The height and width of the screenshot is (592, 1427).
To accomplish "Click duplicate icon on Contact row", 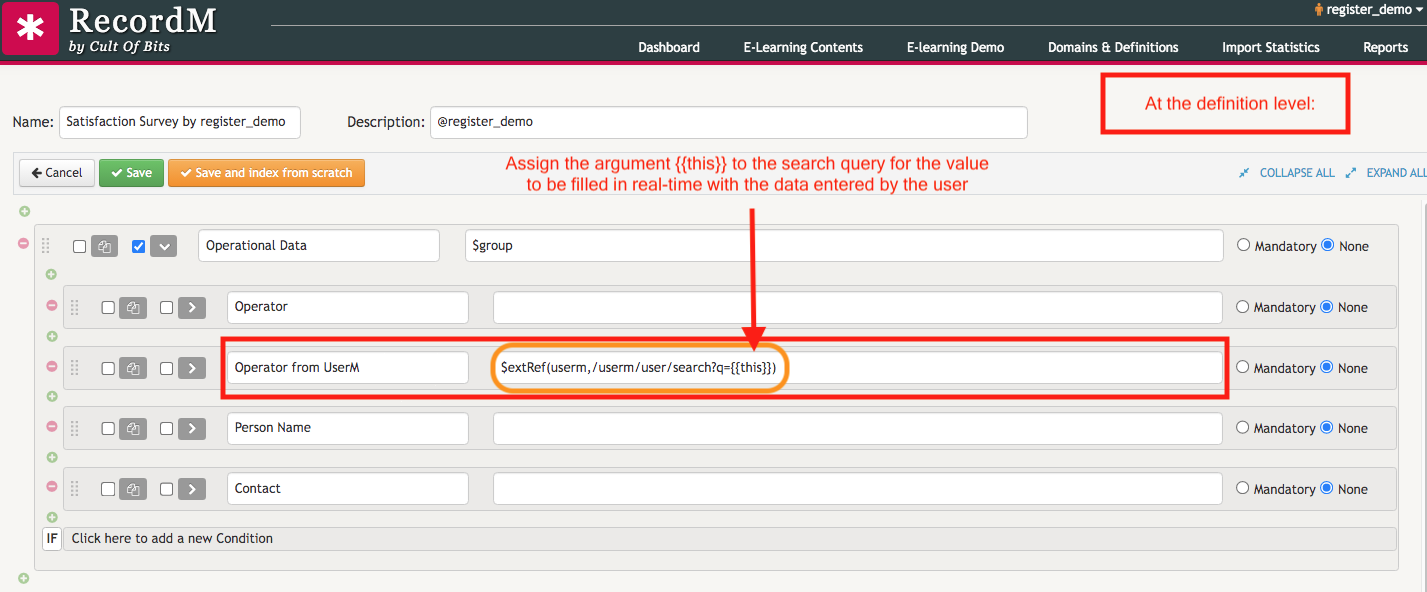I will pyautogui.click(x=132, y=489).
